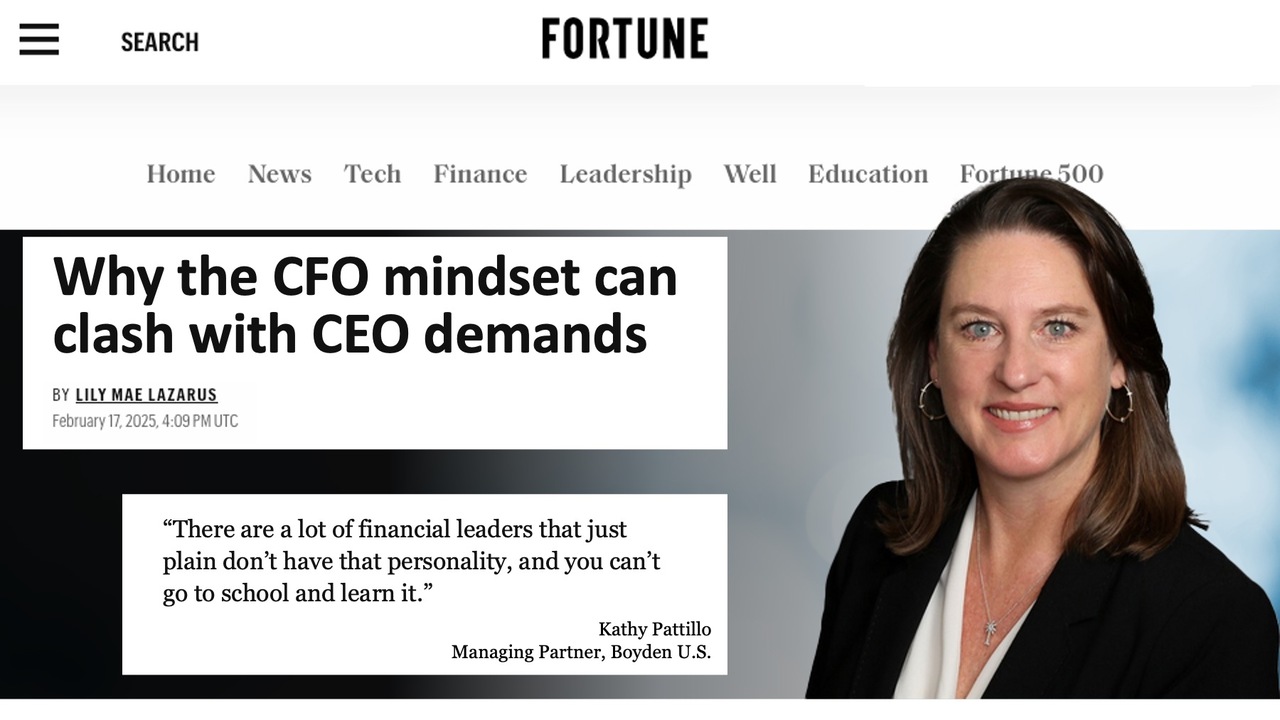Go to the Home section
Screen dimensions: 1280x720
click(181, 174)
